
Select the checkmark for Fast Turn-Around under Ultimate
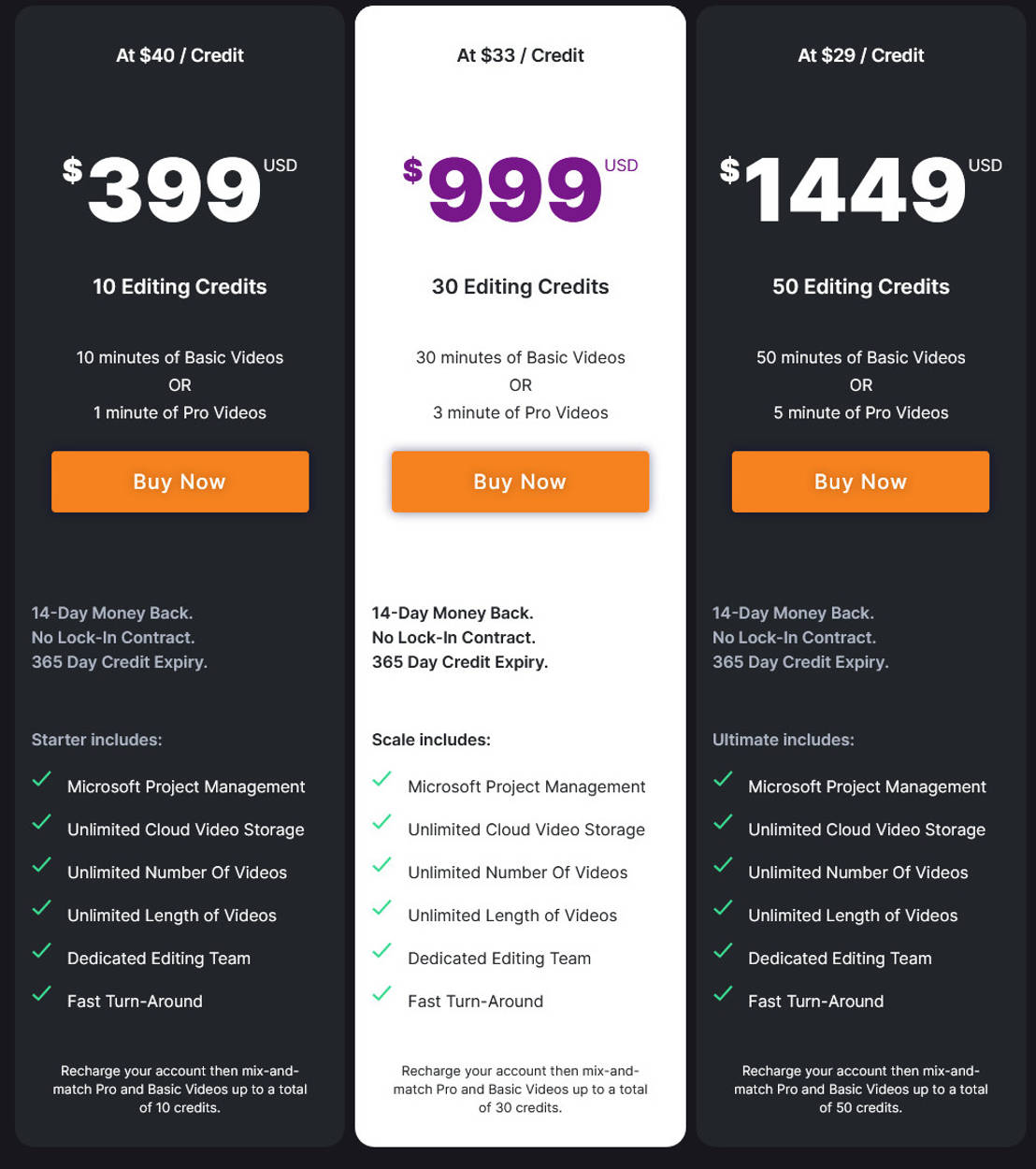[x=722, y=992]
